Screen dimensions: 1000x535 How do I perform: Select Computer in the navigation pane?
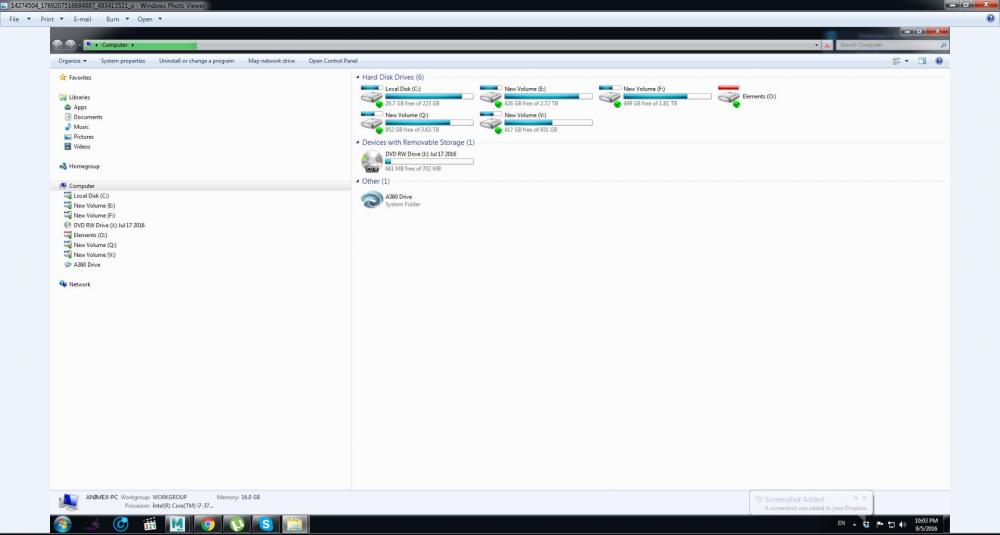click(77, 186)
